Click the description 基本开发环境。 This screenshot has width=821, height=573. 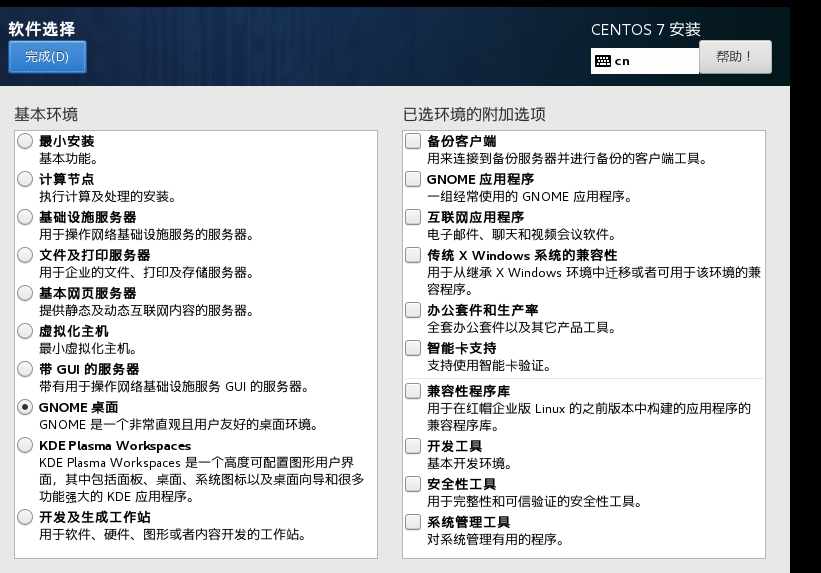[470, 463]
